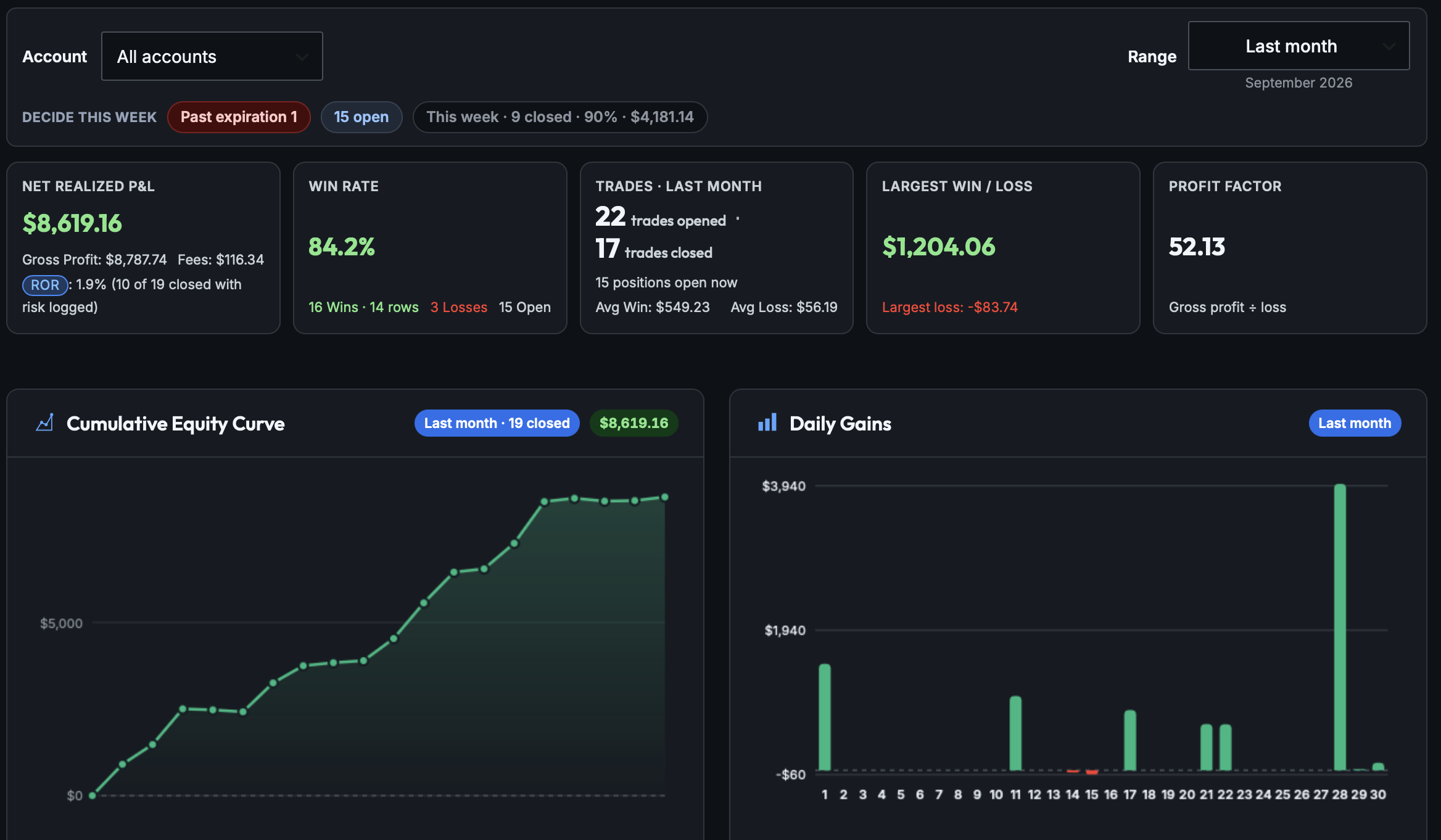Click the DECIDE THIS WEEK label
The width and height of the screenshot is (1441, 840).
pyautogui.click(x=89, y=117)
